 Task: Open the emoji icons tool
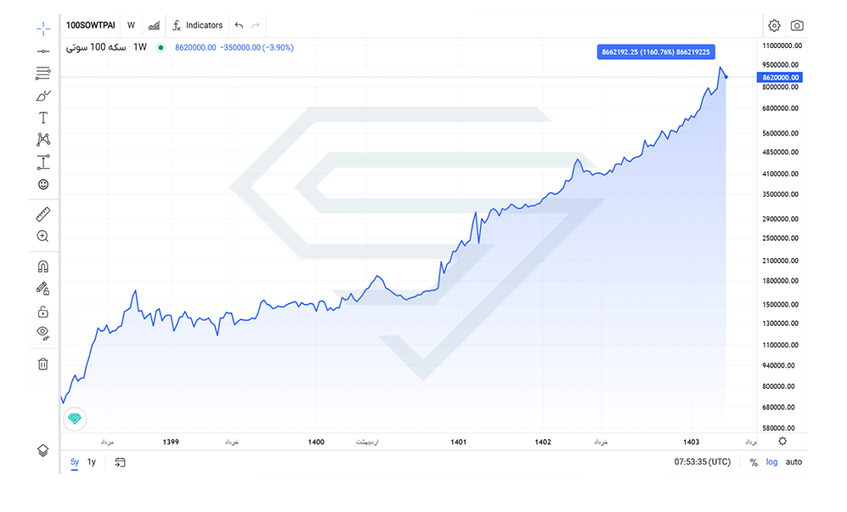tap(43, 184)
